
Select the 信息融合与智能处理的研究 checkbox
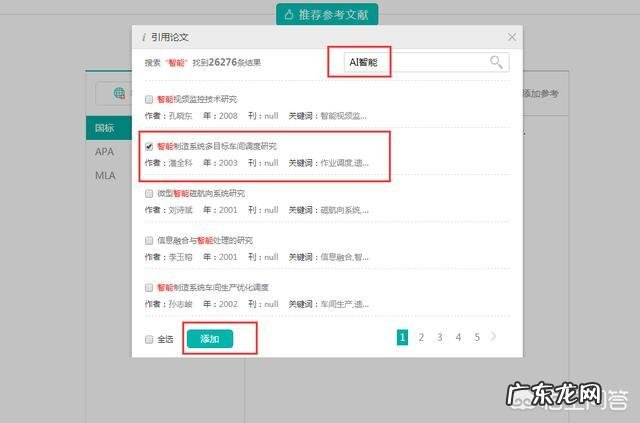(149, 240)
